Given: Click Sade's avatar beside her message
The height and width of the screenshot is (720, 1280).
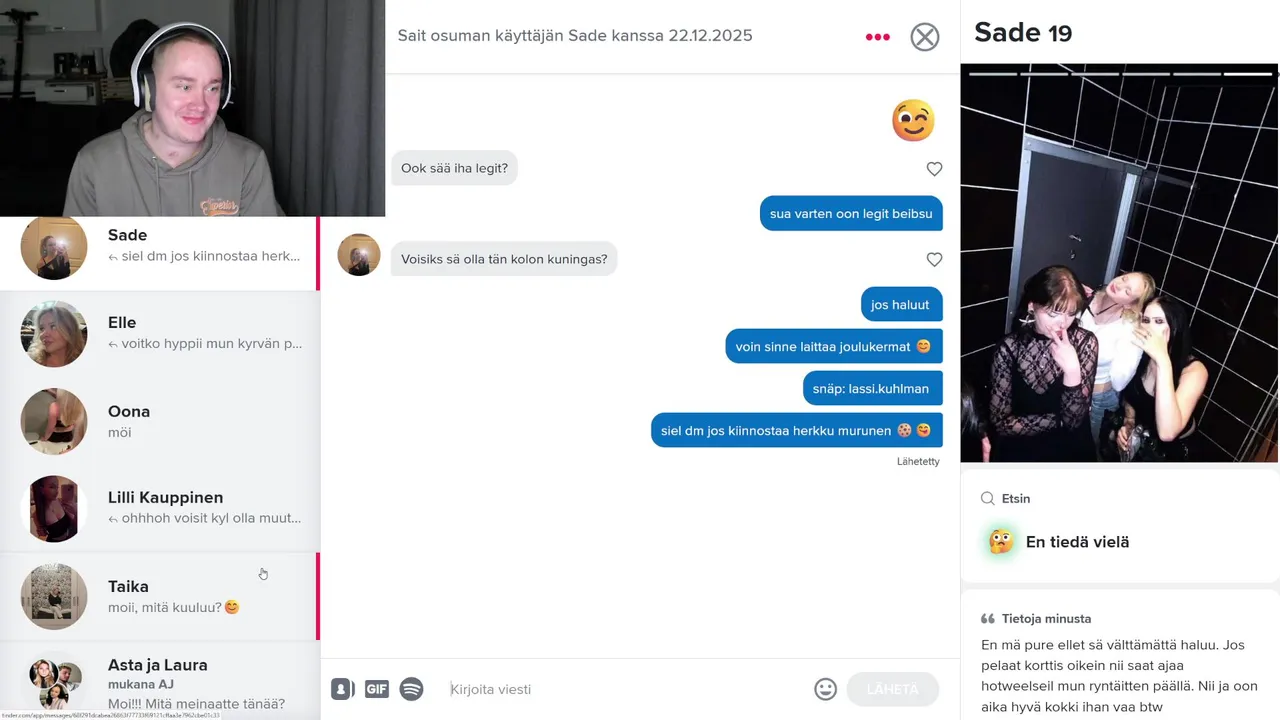Looking at the screenshot, I should click(359, 255).
